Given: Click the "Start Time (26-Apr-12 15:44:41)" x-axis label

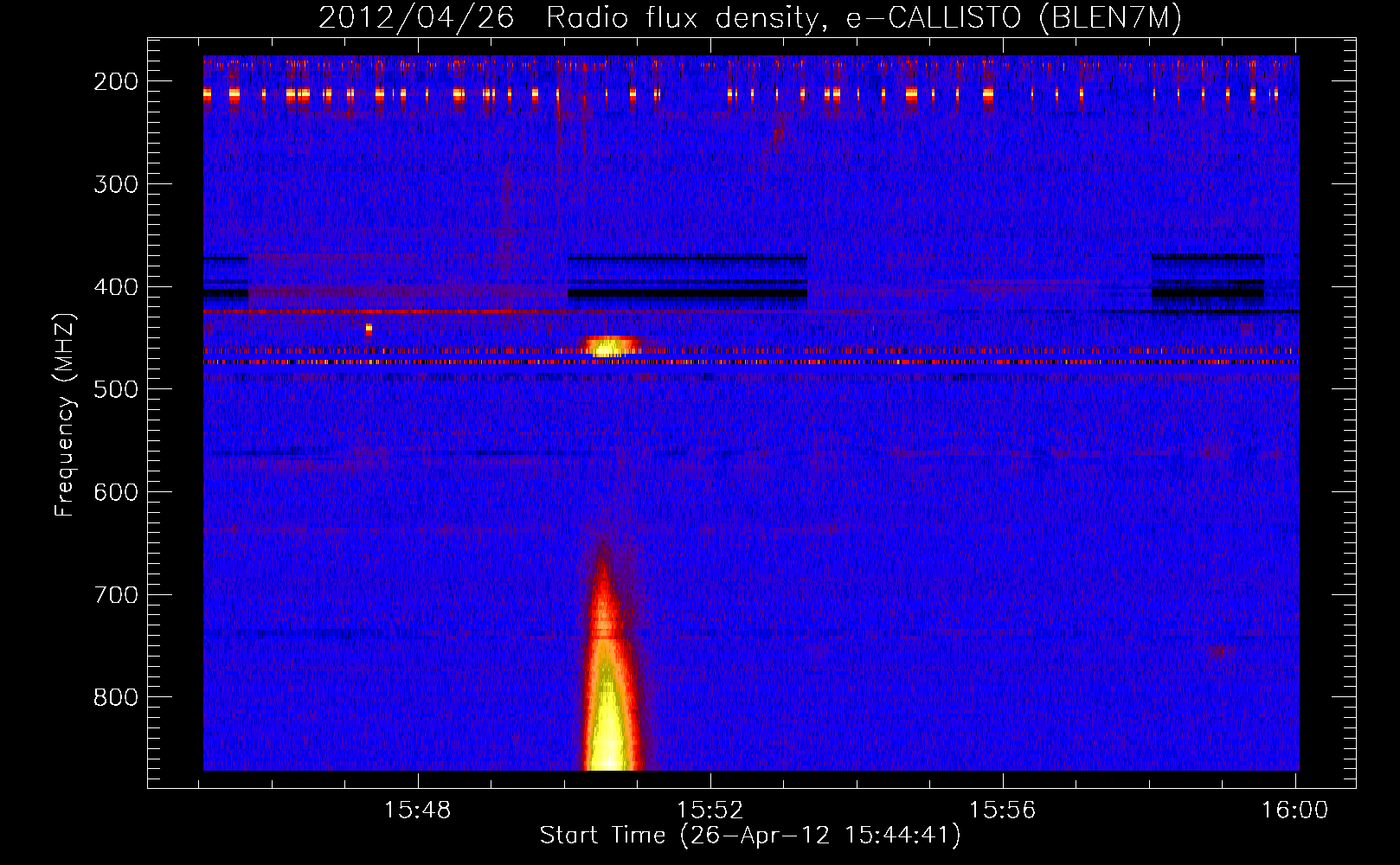Looking at the screenshot, I should point(750,836).
